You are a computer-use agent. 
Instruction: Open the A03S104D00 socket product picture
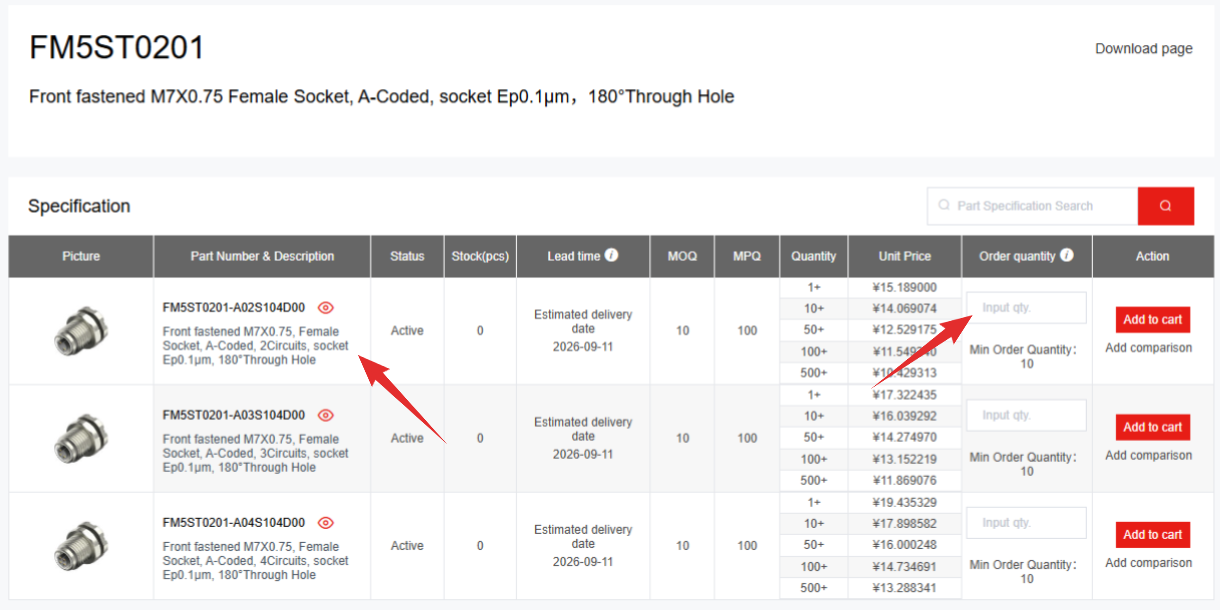pyautogui.click(x=81, y=438)
